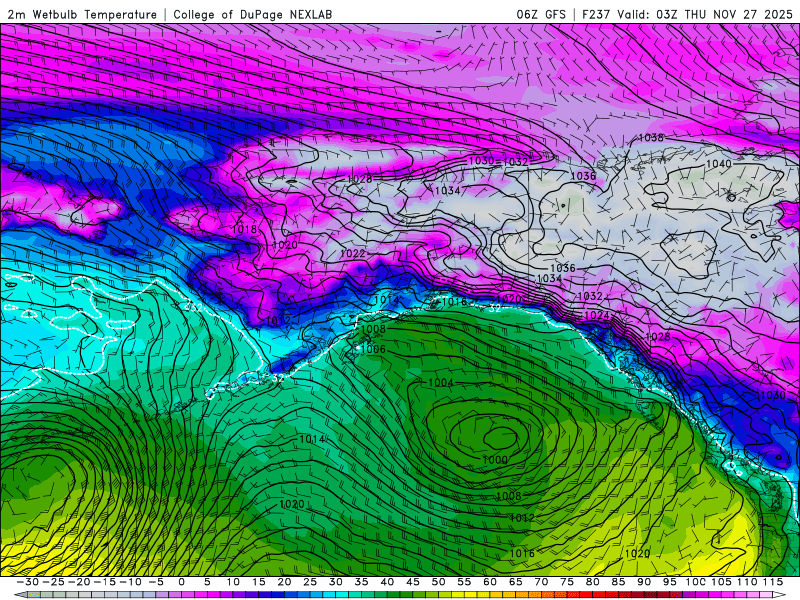Click the 70 value on the color scale
This screenshot has height=600, width=800.
[x=541, y=582]
